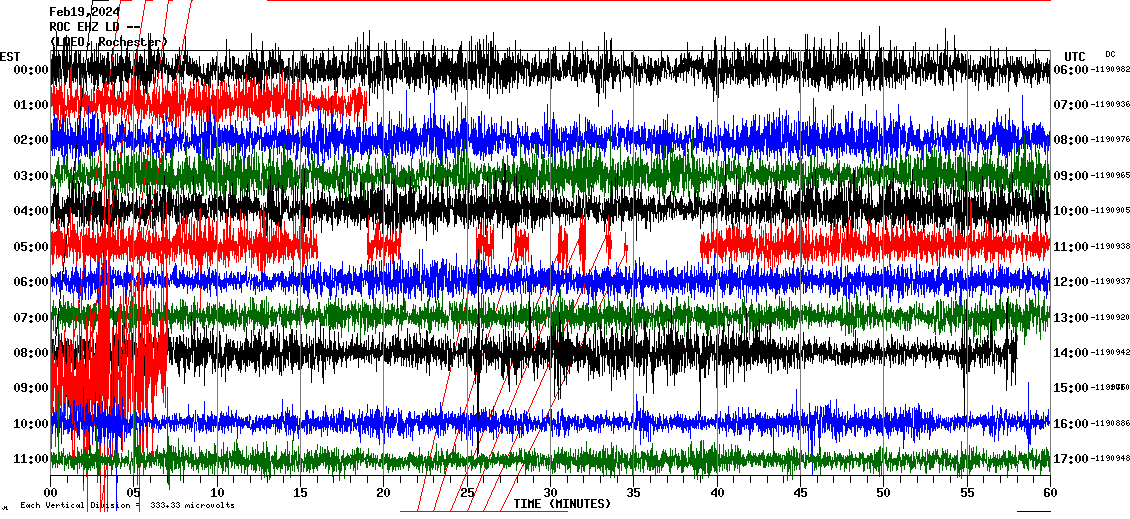This screenshot has width=1130, height=519.
Task: Click the 15:00 UTC time label
Action: coord(1070,388)
